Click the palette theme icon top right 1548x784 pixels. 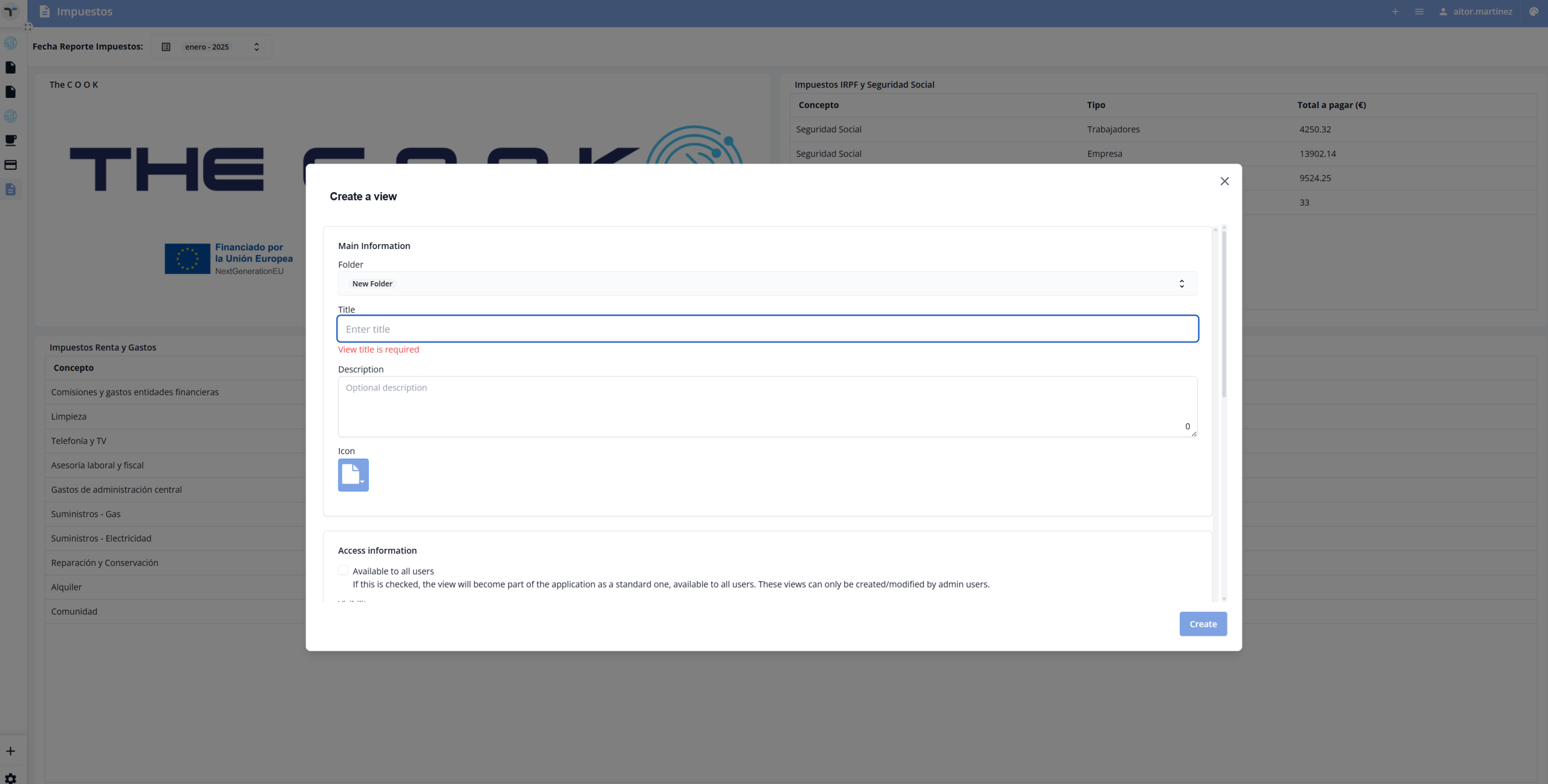[x=1533, y=11]
